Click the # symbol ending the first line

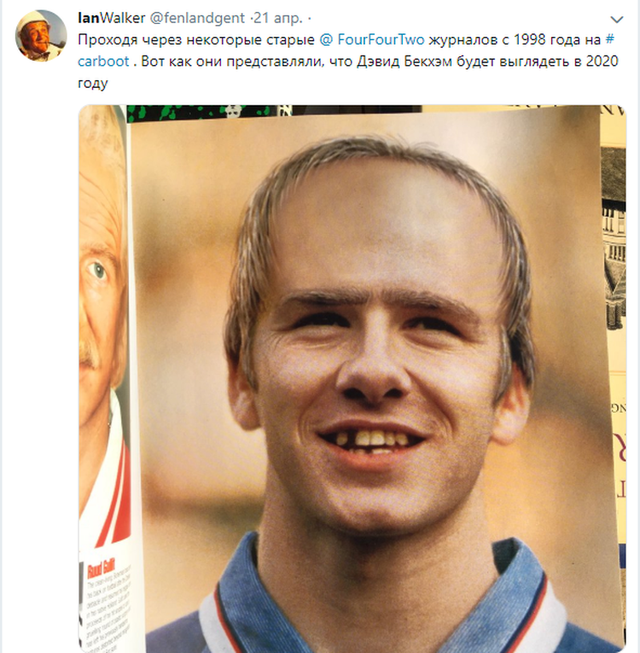tap(609, 40)
